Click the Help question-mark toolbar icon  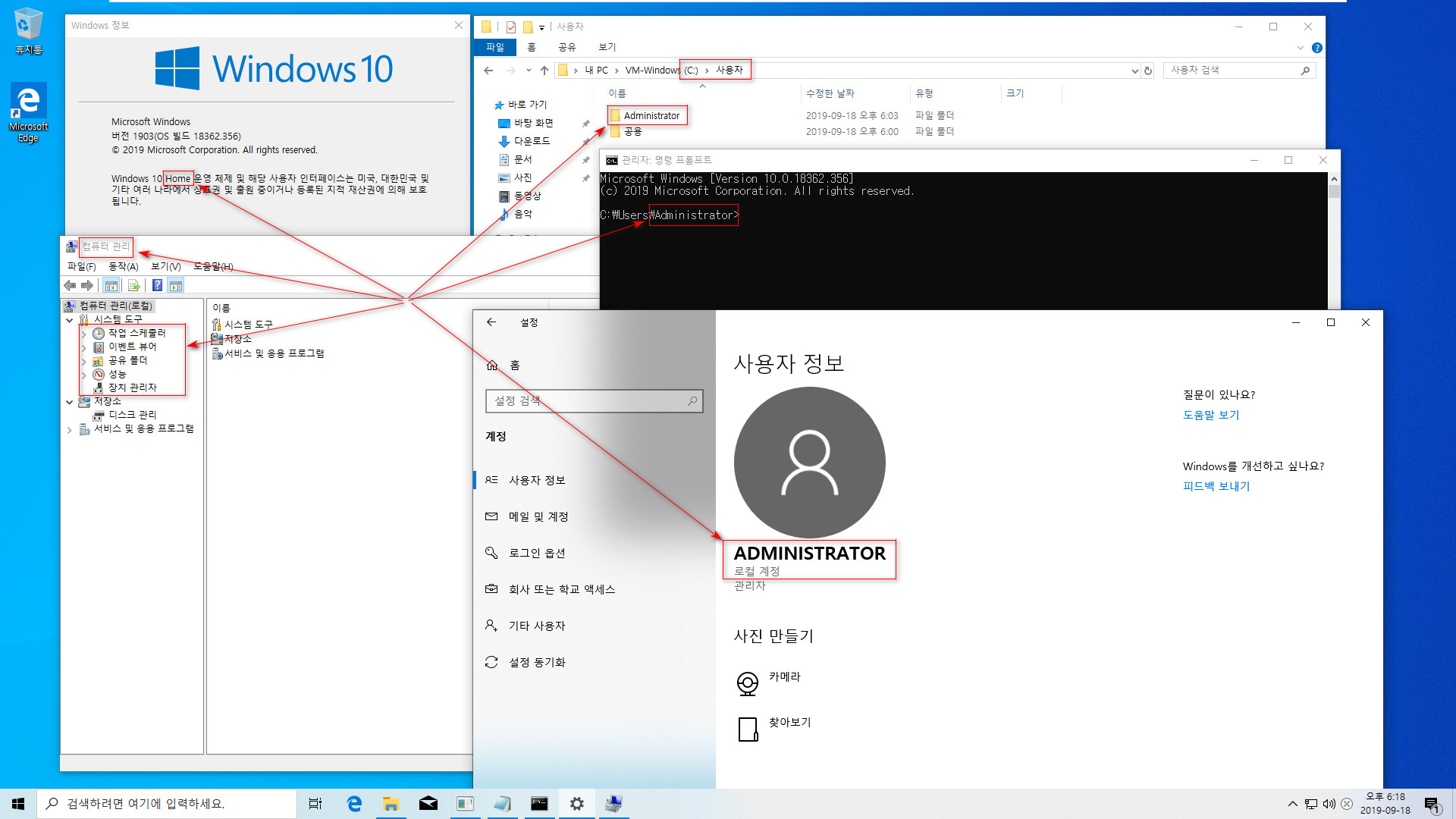(157, 285)
